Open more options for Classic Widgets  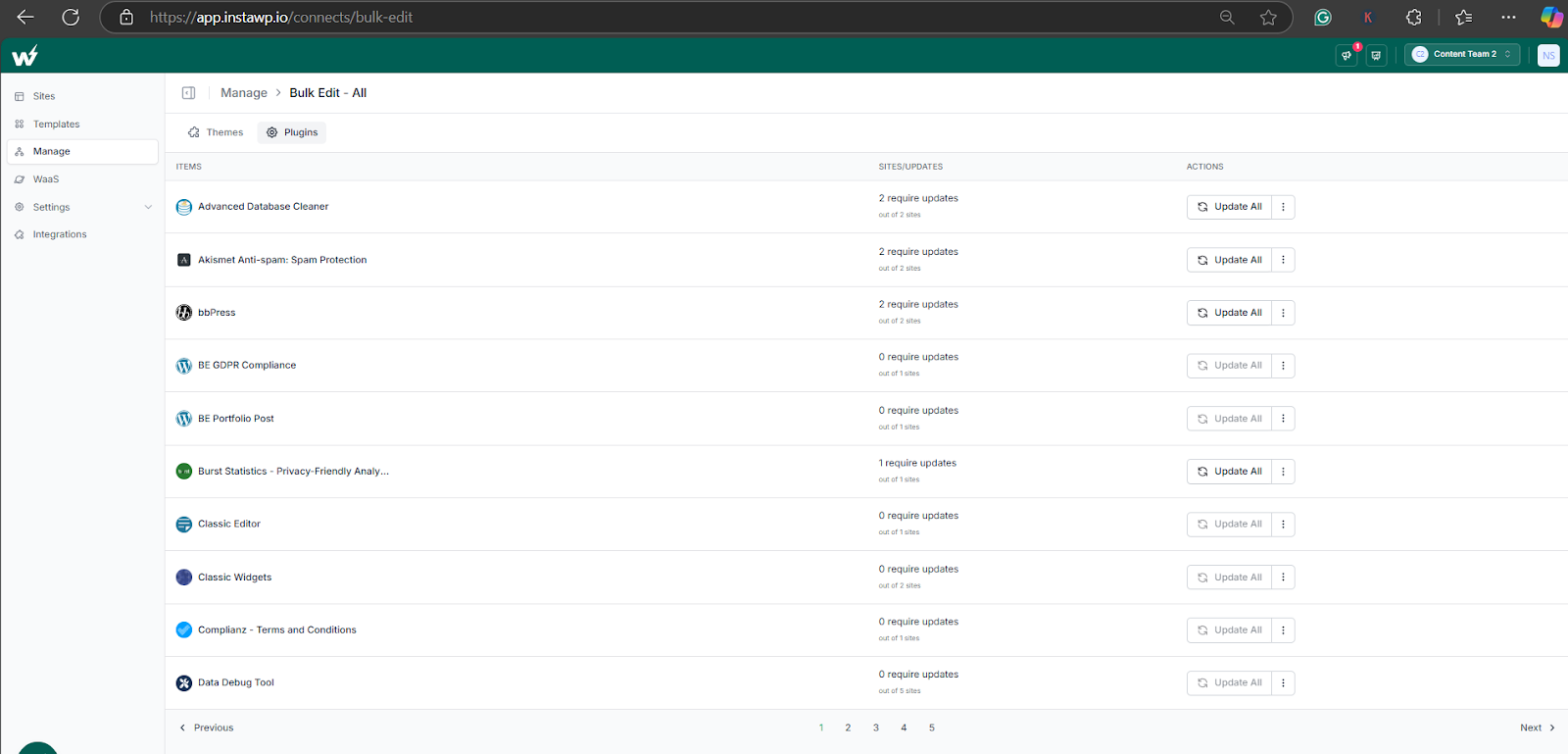[x=1283, y=578]
